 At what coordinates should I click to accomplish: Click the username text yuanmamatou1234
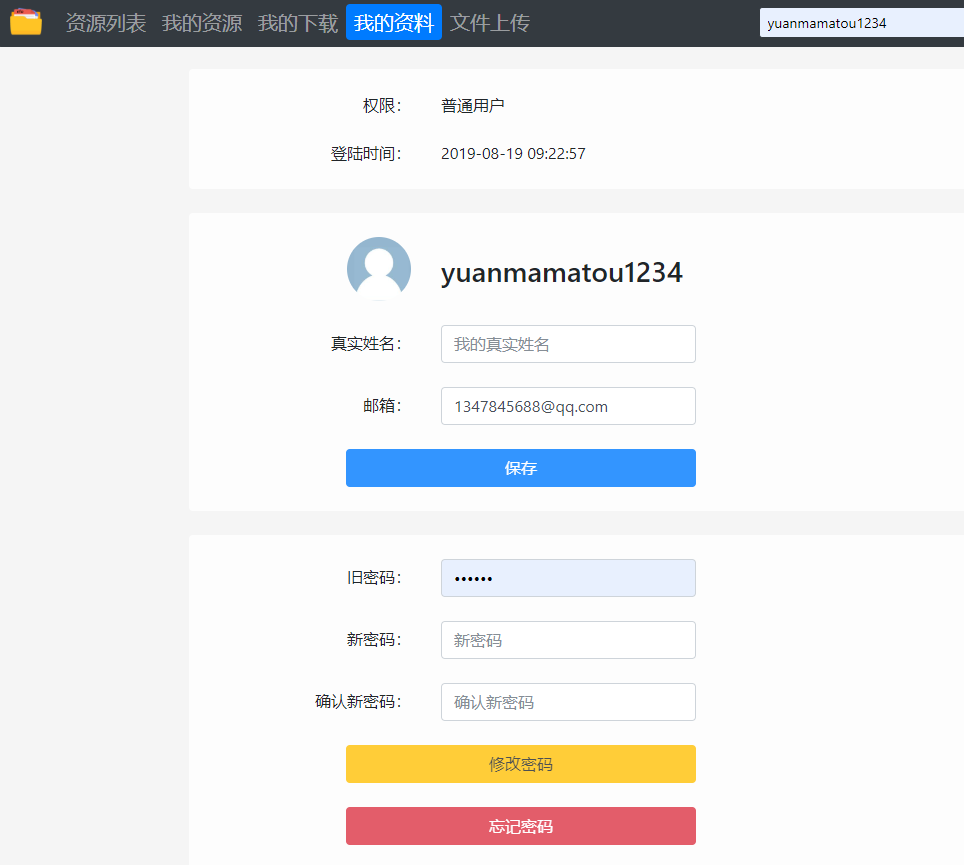561,271
